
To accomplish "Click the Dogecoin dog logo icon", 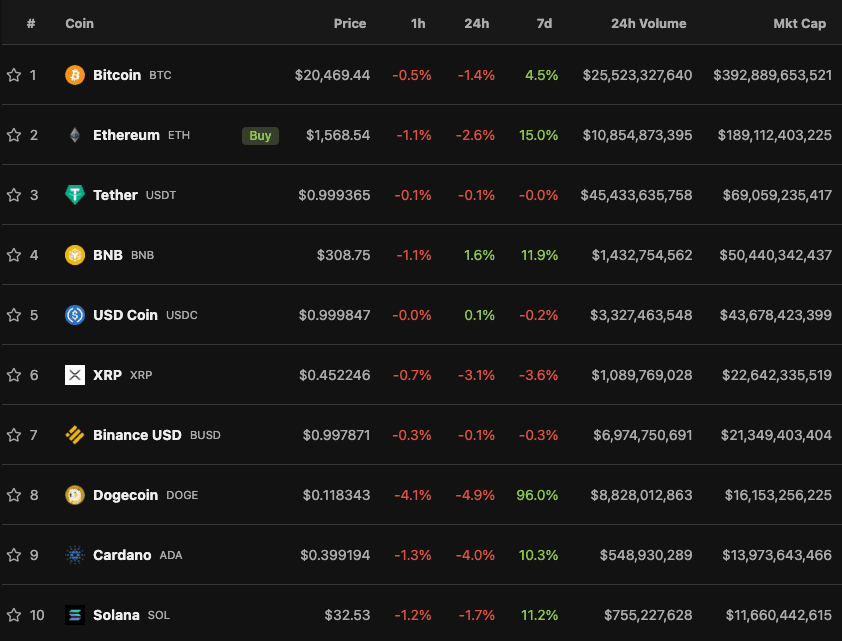I will pos(75,495).
